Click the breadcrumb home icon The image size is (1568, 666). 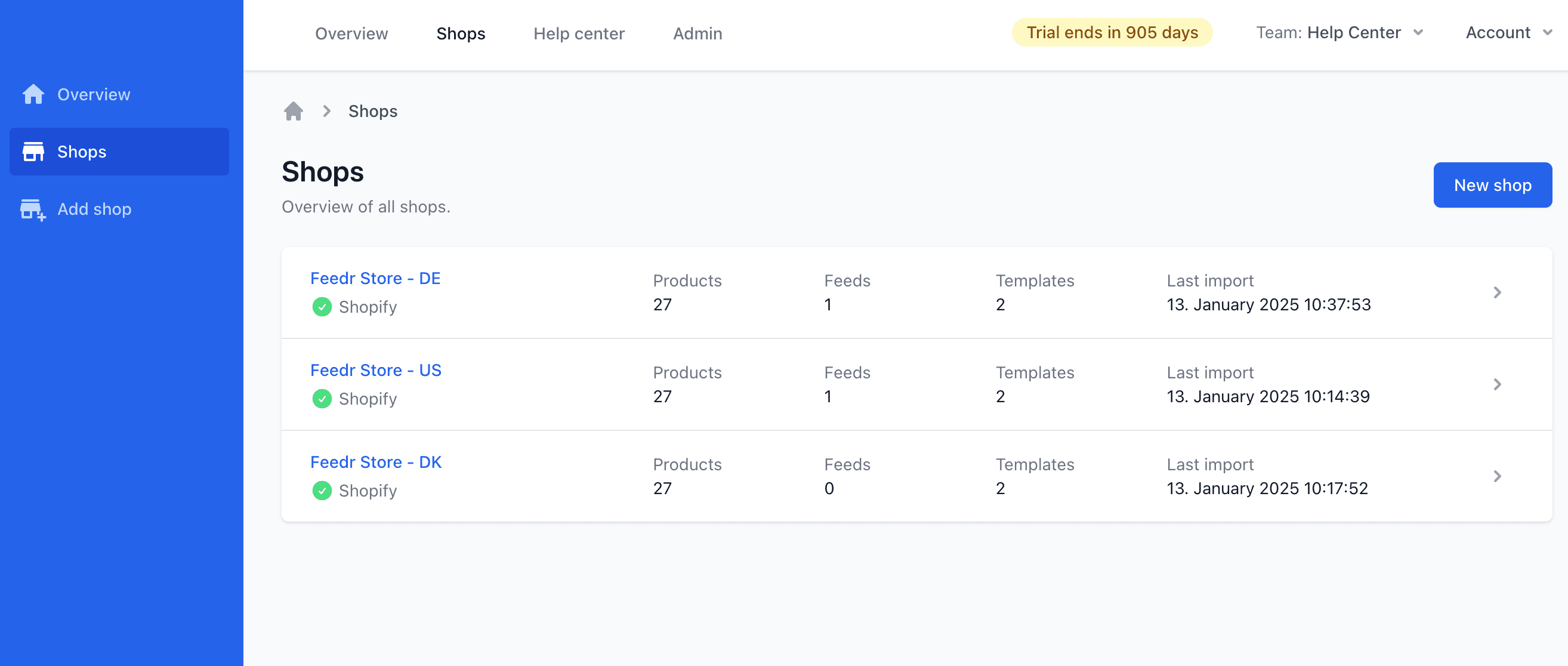coord(294,112)
